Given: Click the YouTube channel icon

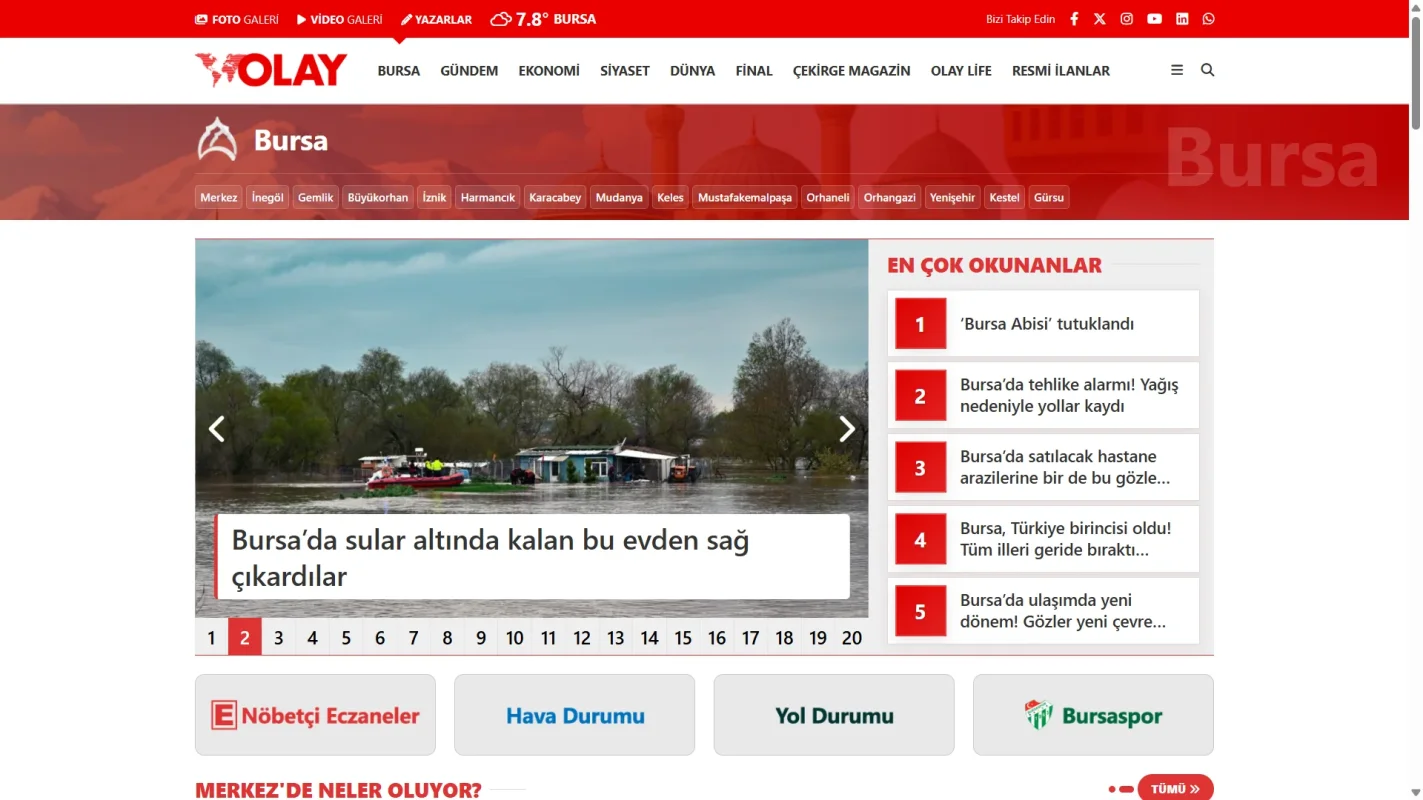Looking at the screenshot, I should coord(1154,18).
